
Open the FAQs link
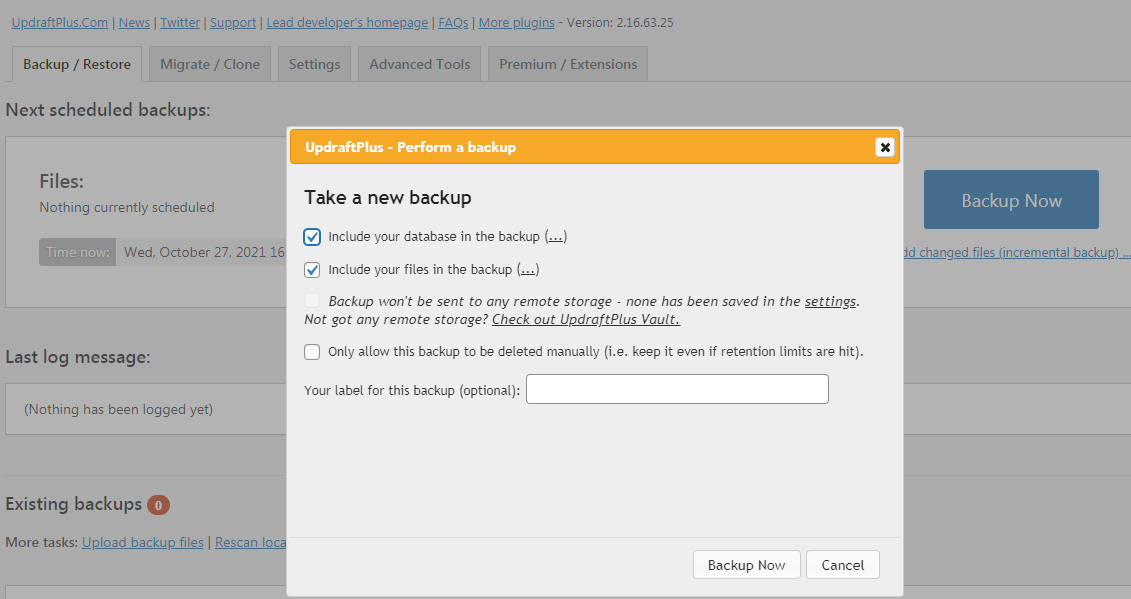[x=454, y=22]
